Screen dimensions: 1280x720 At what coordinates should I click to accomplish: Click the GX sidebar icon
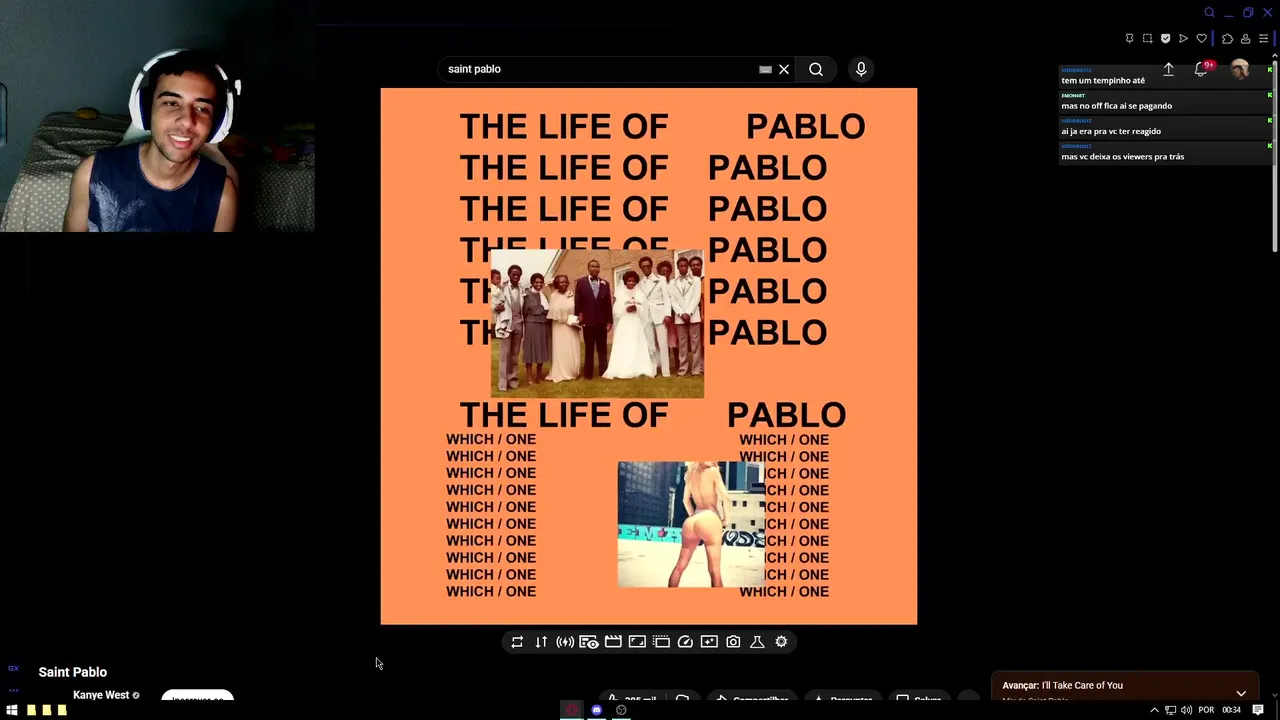(x=13, y=668)
